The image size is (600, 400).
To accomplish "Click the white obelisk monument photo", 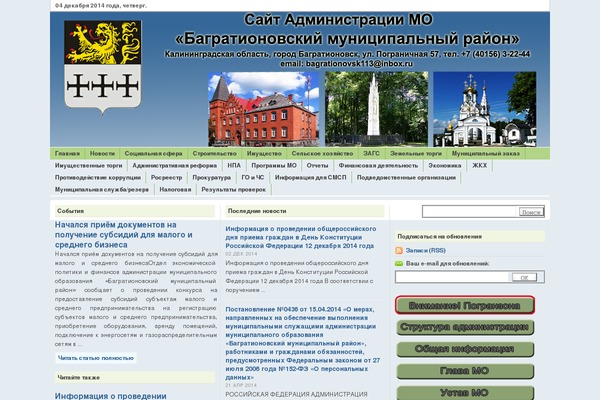I will pos(376,109).
